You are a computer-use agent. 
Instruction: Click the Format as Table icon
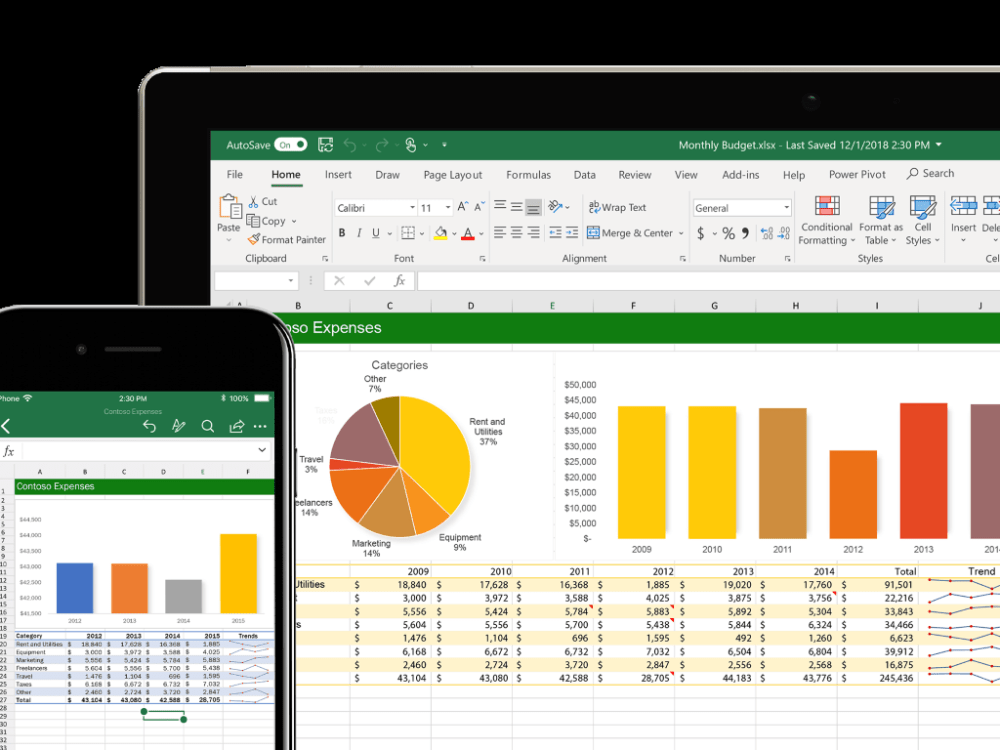point(881,207)
